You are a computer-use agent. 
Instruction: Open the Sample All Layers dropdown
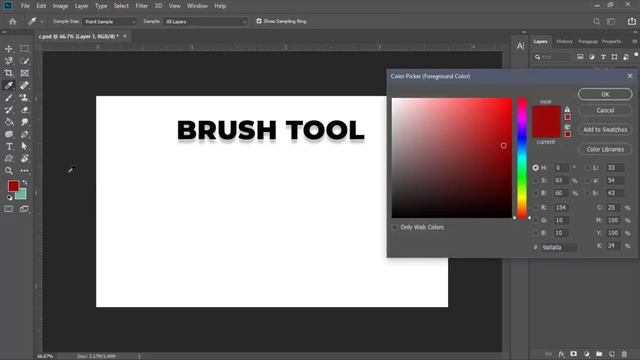[x=205, y=22]
